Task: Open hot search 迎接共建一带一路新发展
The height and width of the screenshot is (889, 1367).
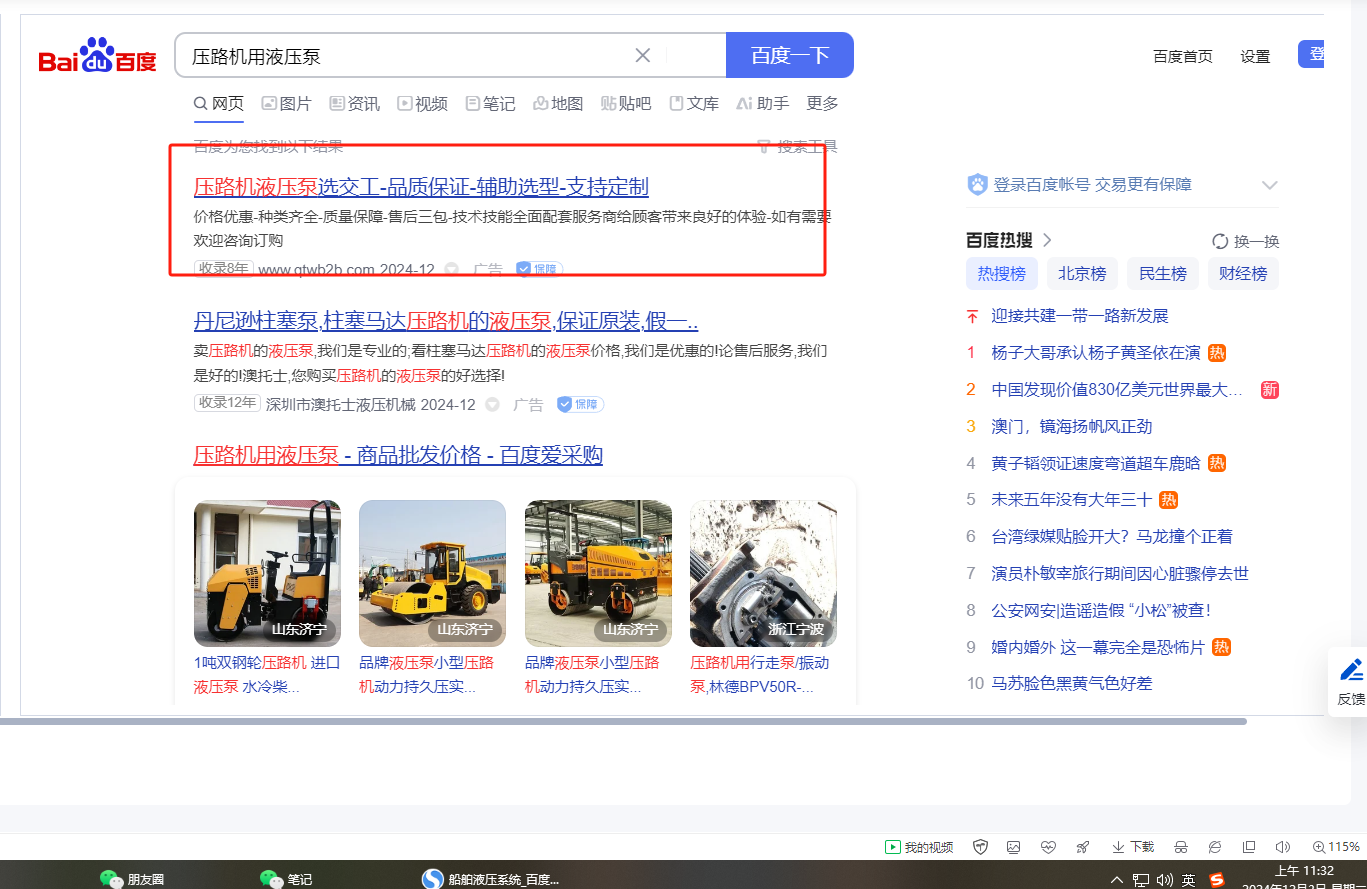Action: (x=1080, y=316)
